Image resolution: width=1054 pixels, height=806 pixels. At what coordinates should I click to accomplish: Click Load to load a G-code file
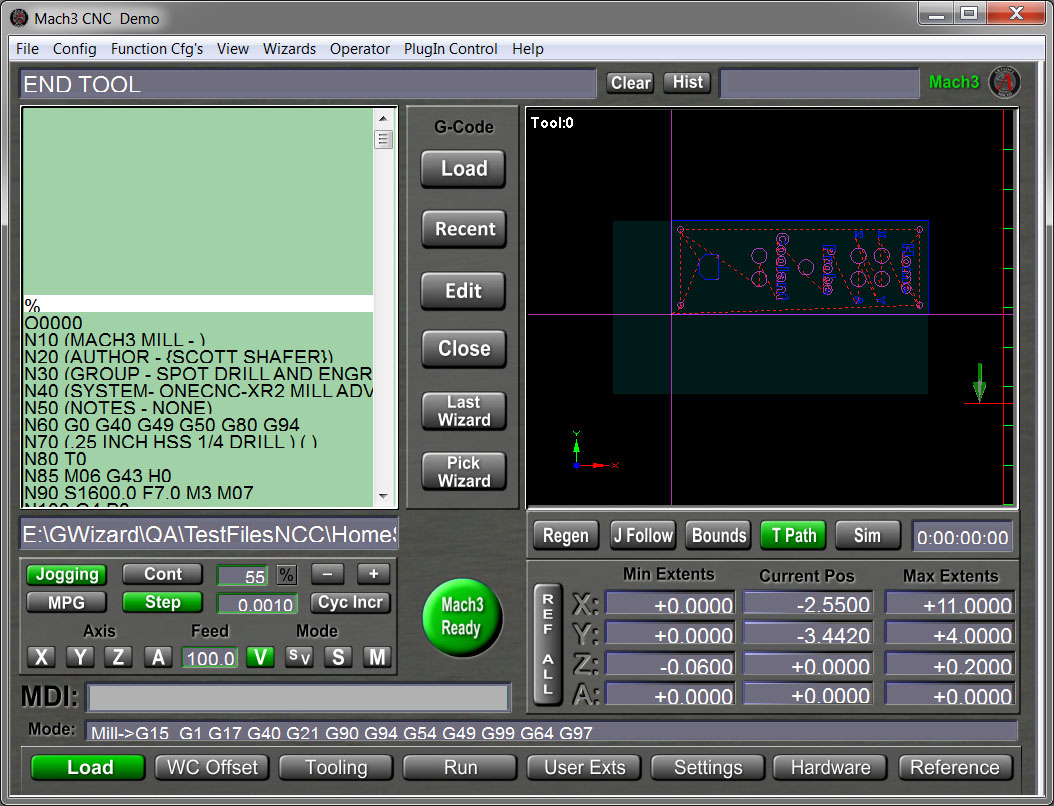[x=463, y=169]
